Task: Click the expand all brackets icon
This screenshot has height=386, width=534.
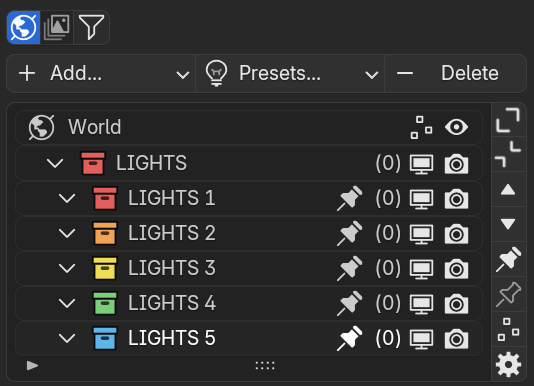Action: pos(508,120)
